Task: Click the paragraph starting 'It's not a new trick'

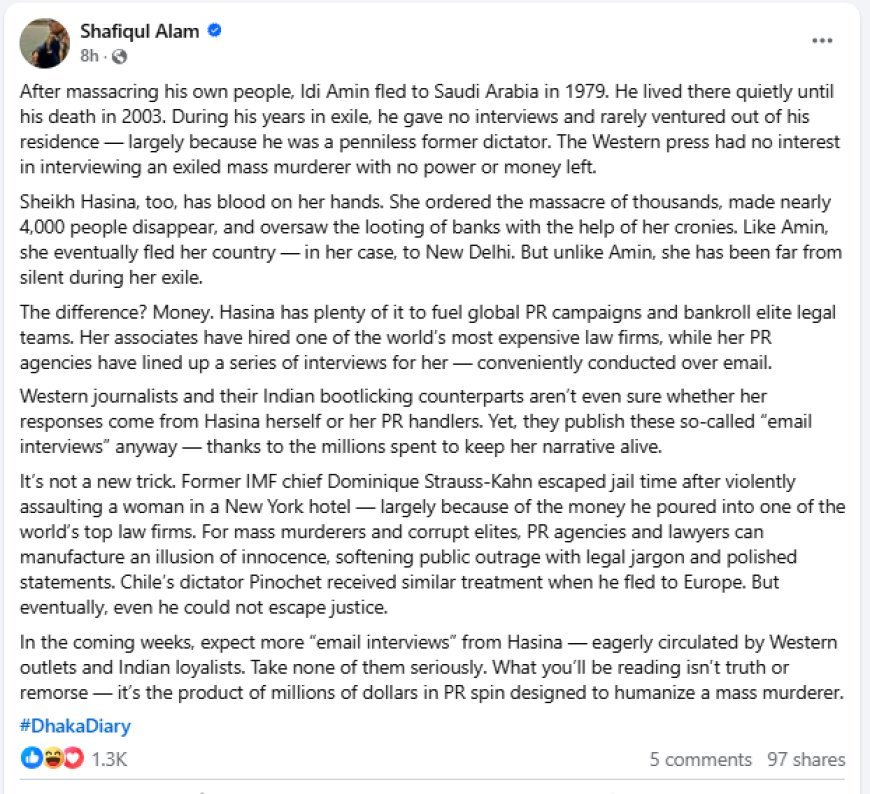Action: click(430, 547)
